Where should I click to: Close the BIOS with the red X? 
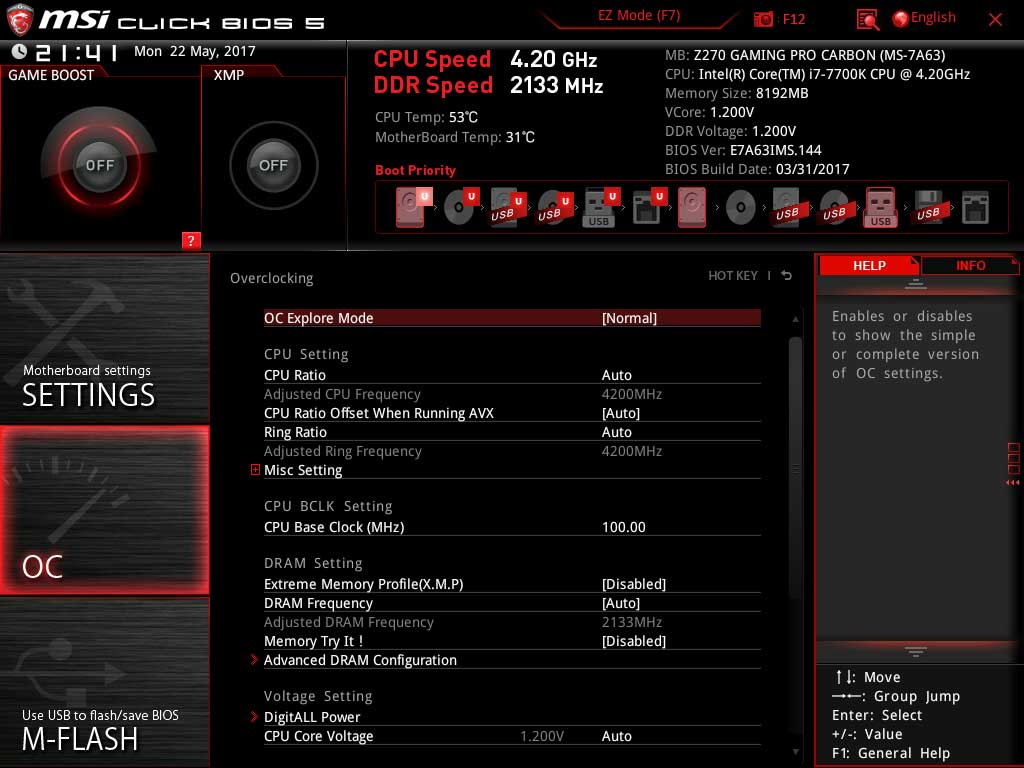(995, 19)
